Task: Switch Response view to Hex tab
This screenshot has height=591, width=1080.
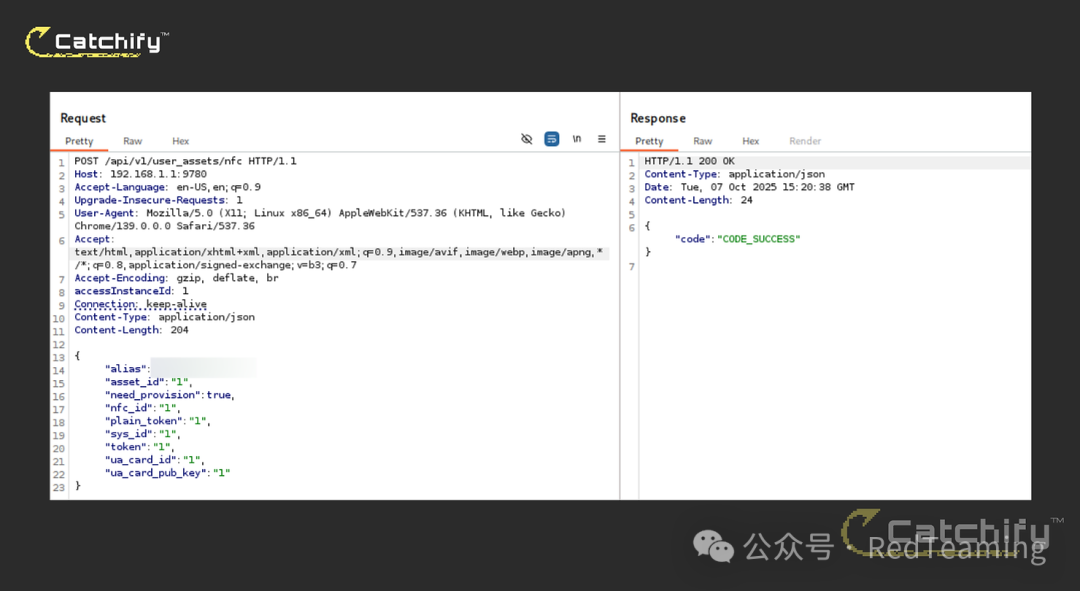Action: coord(750,141)
